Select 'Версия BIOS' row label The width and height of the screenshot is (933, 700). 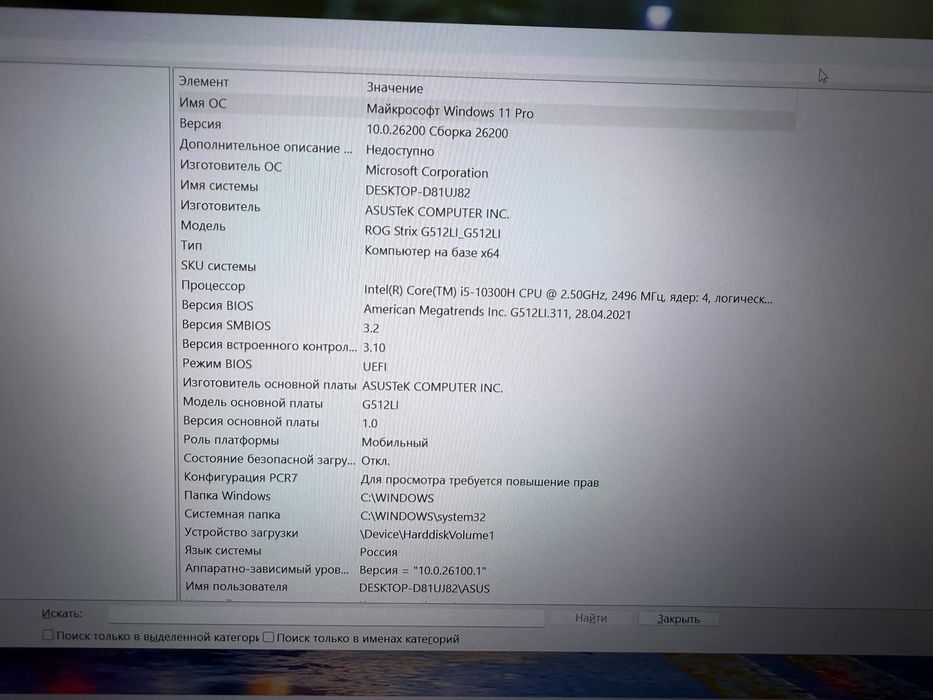(217, 305)
